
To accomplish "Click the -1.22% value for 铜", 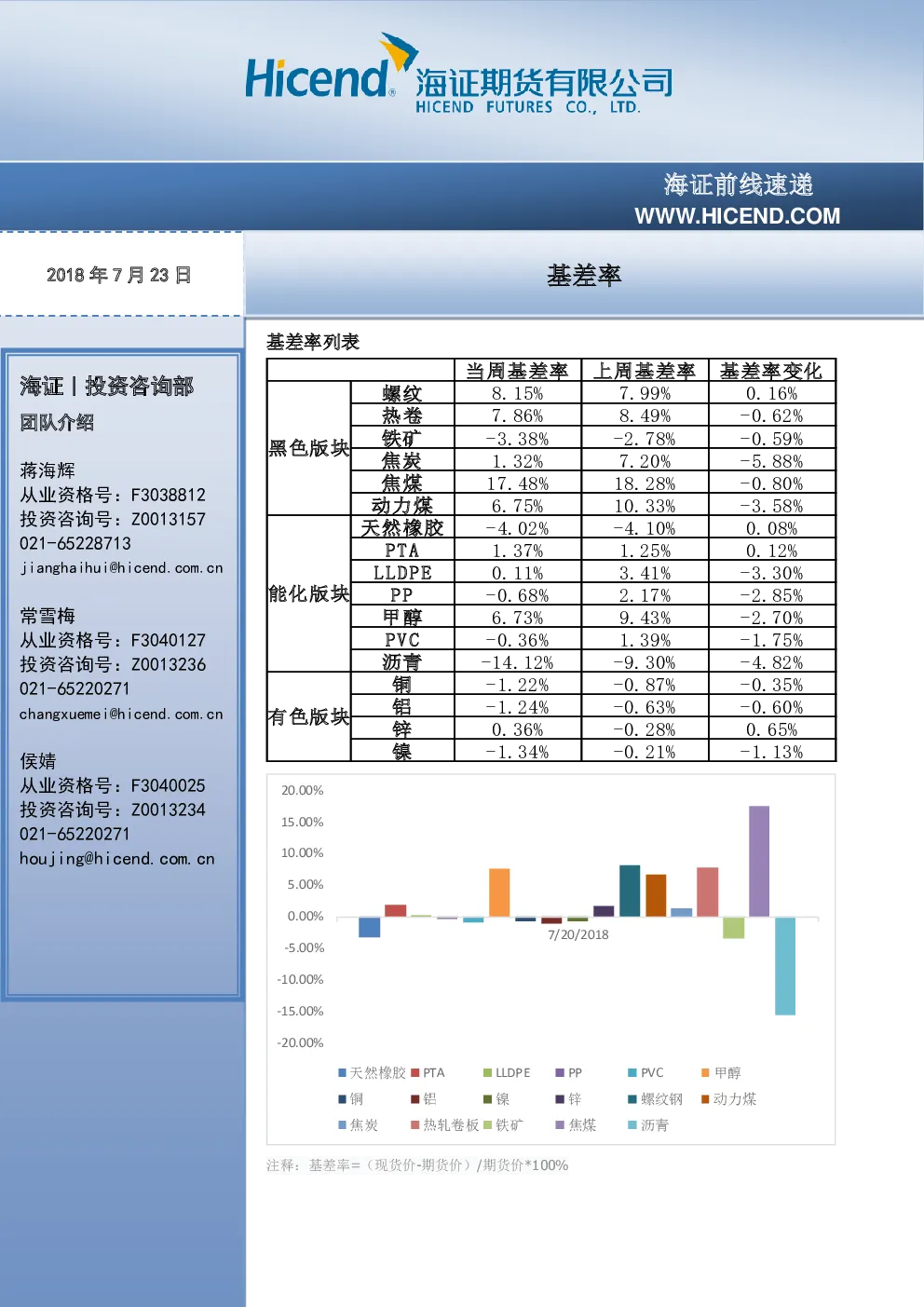I will point(517,685).
